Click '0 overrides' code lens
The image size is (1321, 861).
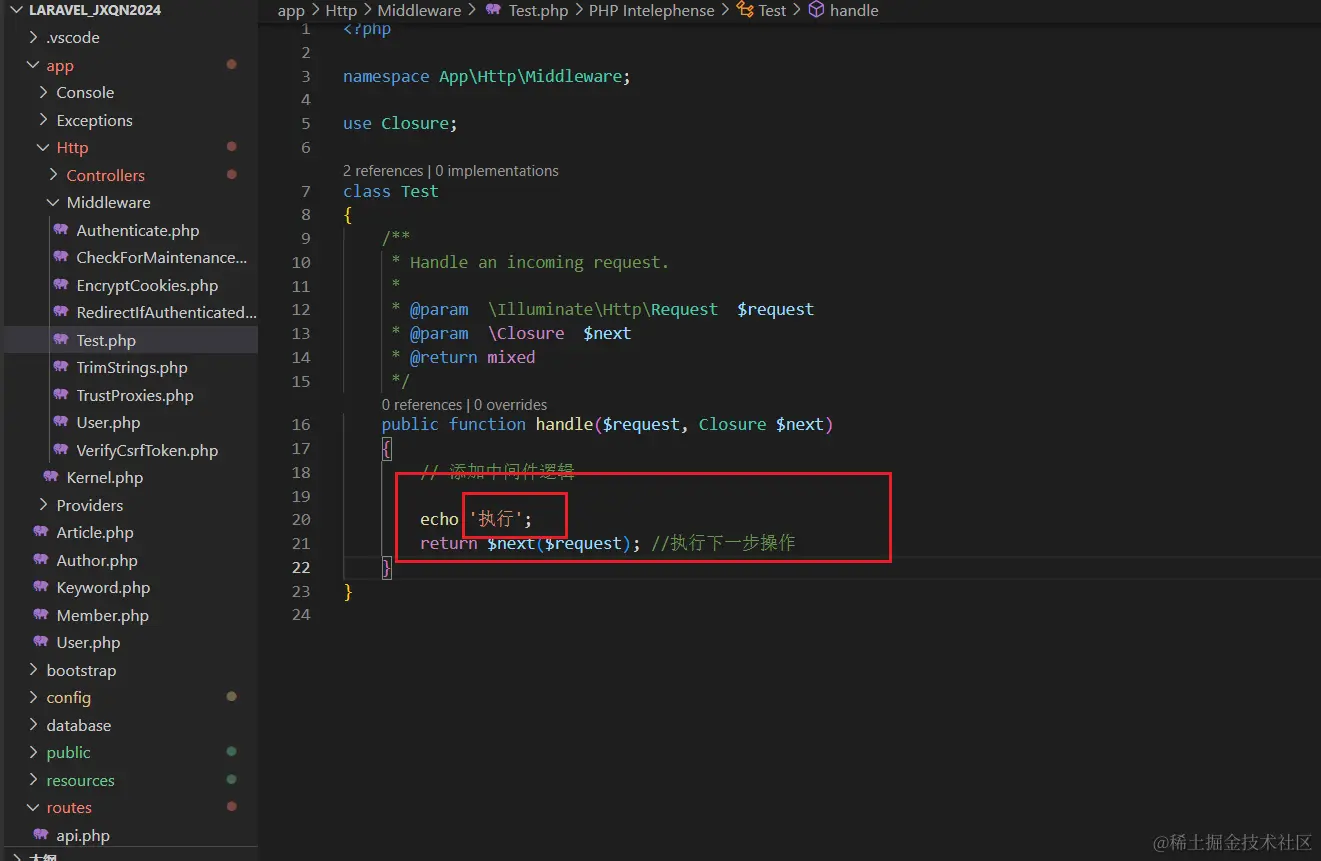510,405
